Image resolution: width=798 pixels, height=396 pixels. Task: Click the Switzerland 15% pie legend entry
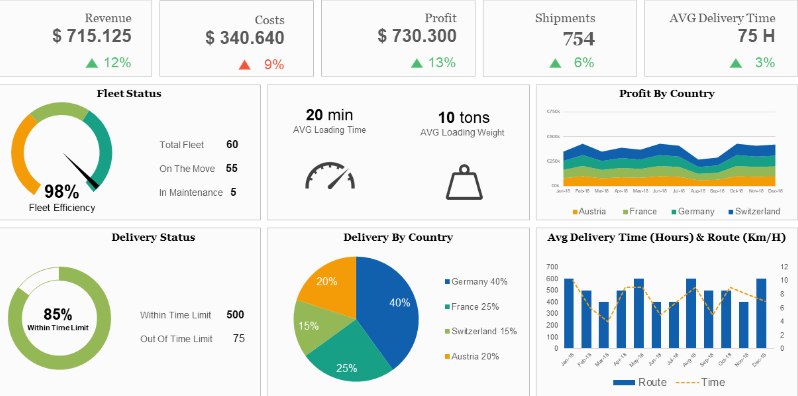pos(481,331)
